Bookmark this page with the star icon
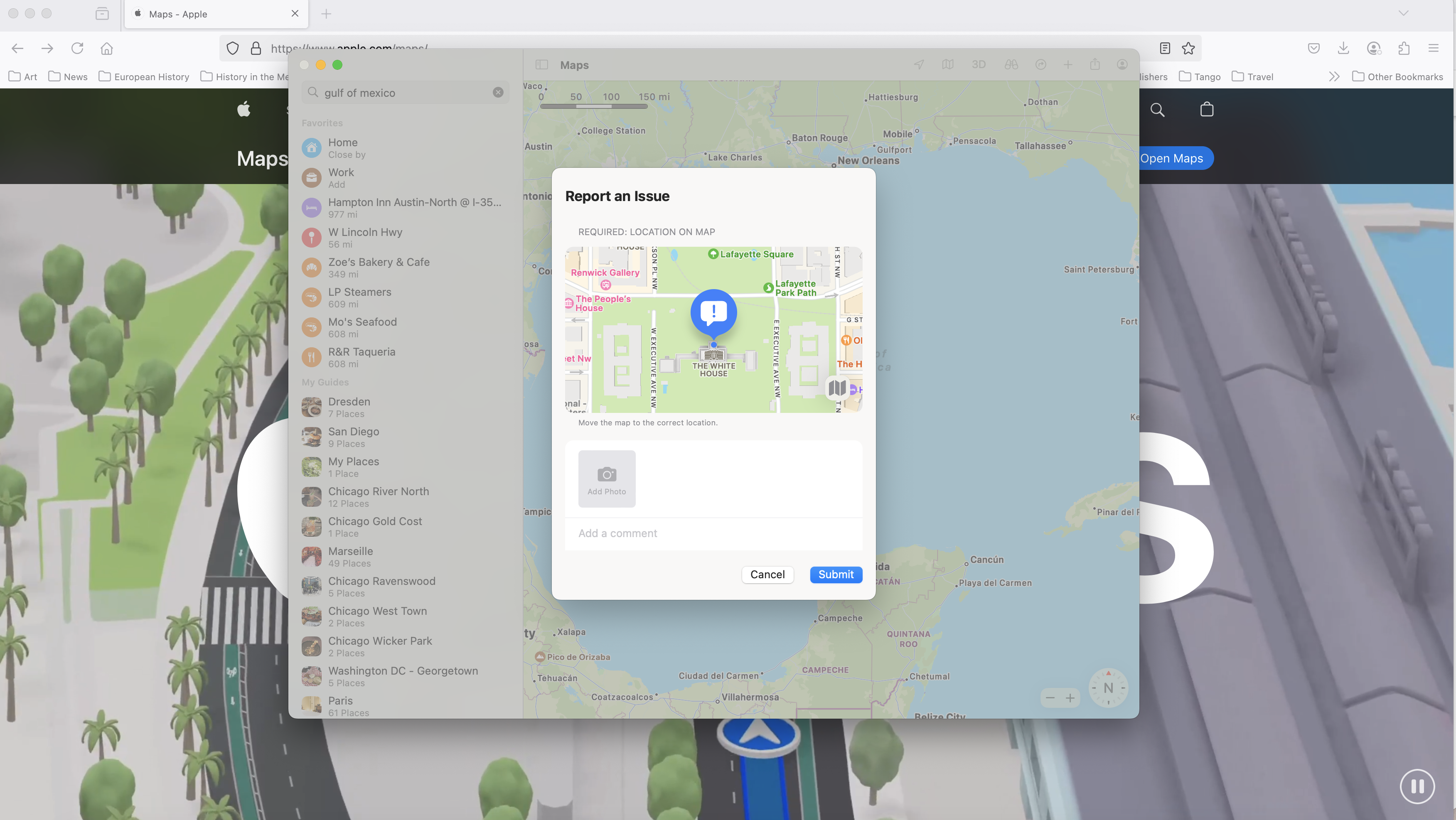The width and height of the screenshot is (1456, 820). click(x=1188, y=49)
